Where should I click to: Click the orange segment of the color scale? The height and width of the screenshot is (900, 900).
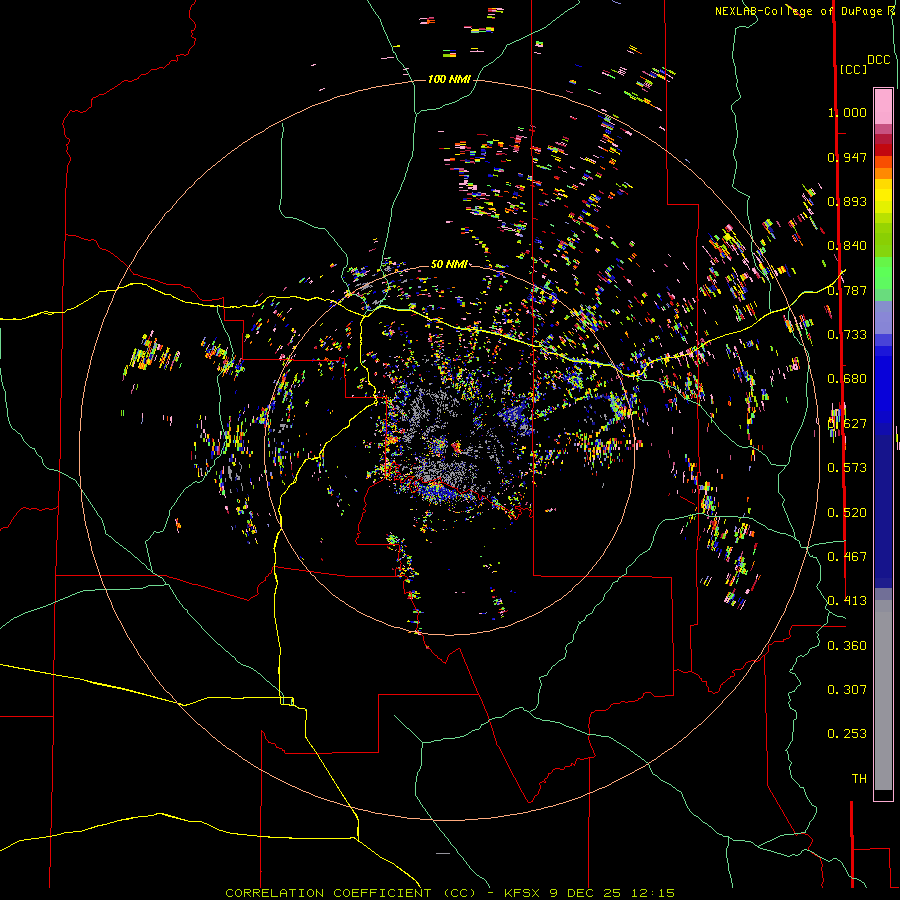coord(883,173)
